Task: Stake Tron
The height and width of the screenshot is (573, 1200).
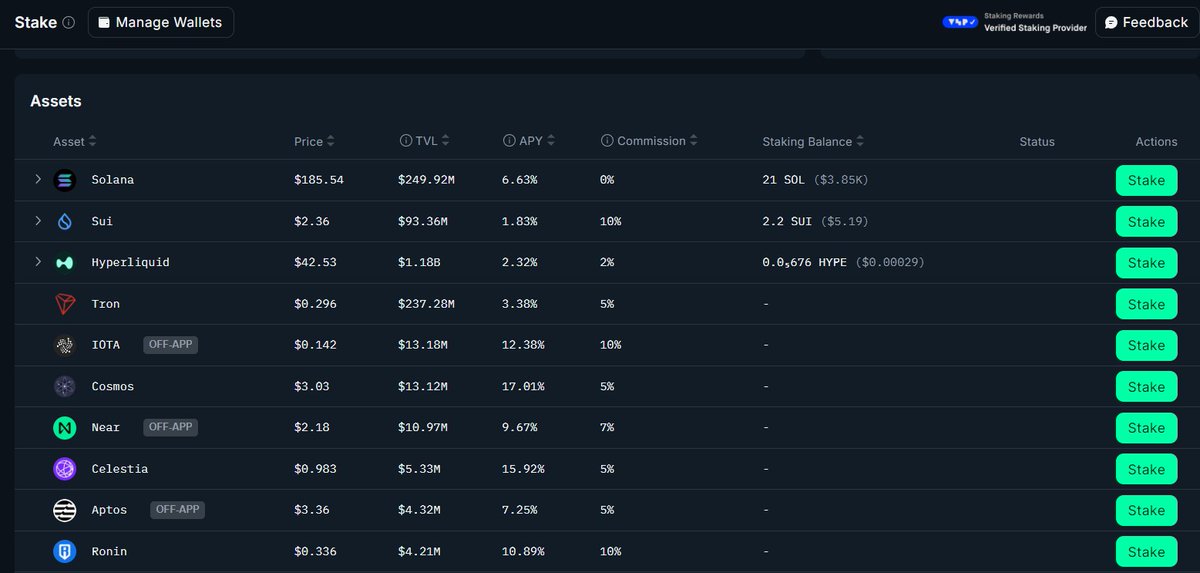Action: pyautogui.click(x=1146, y=304)
